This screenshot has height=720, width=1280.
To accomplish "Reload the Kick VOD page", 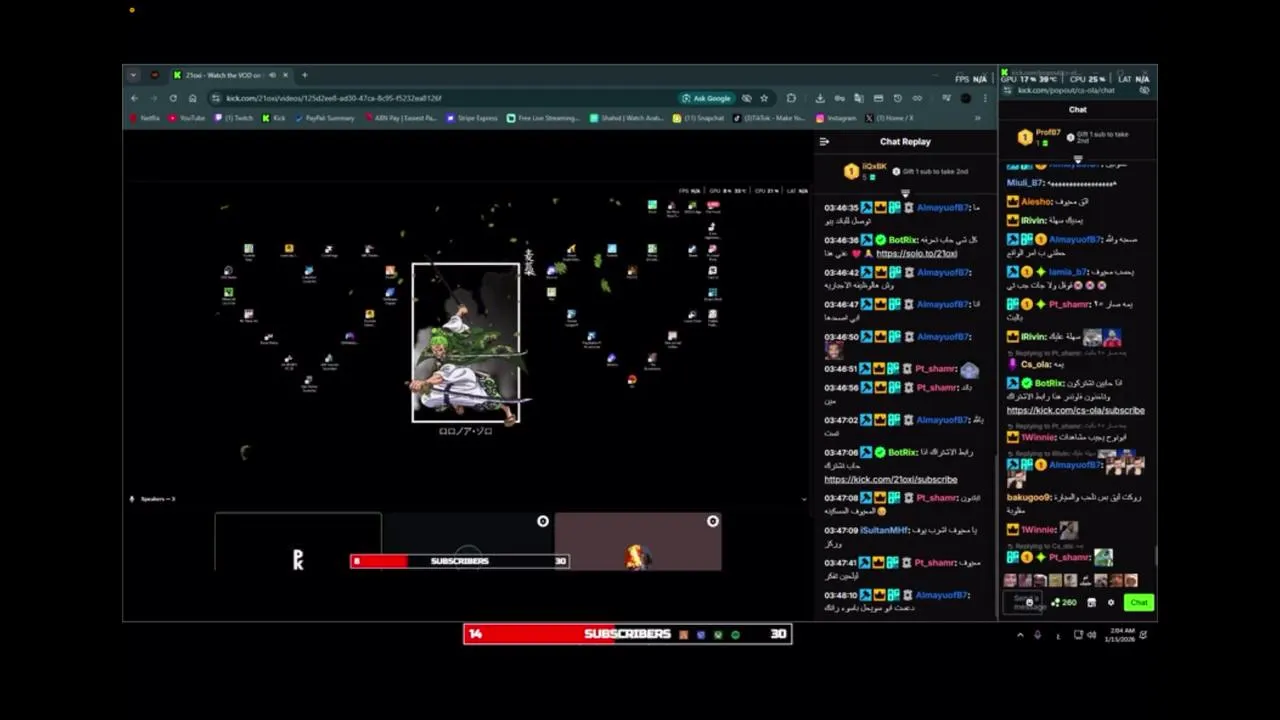I will point(173,98).
